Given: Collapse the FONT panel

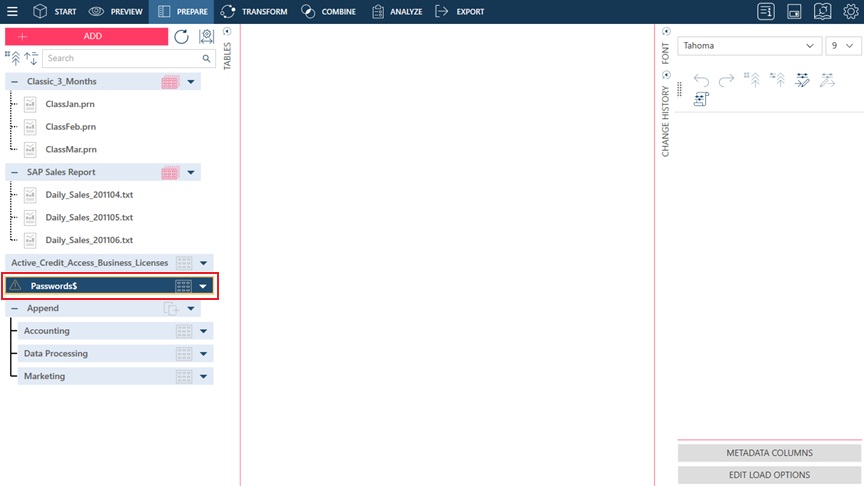Looking at the screenshot, I should click(x=666, y=31).
